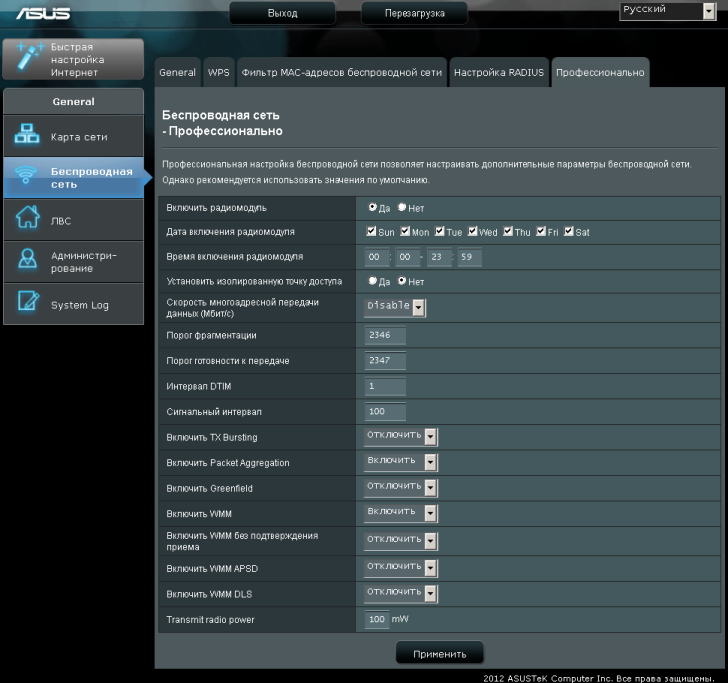Click the network map icon
Viewport: 728px width, 683px height.
(x=26, y=136)
